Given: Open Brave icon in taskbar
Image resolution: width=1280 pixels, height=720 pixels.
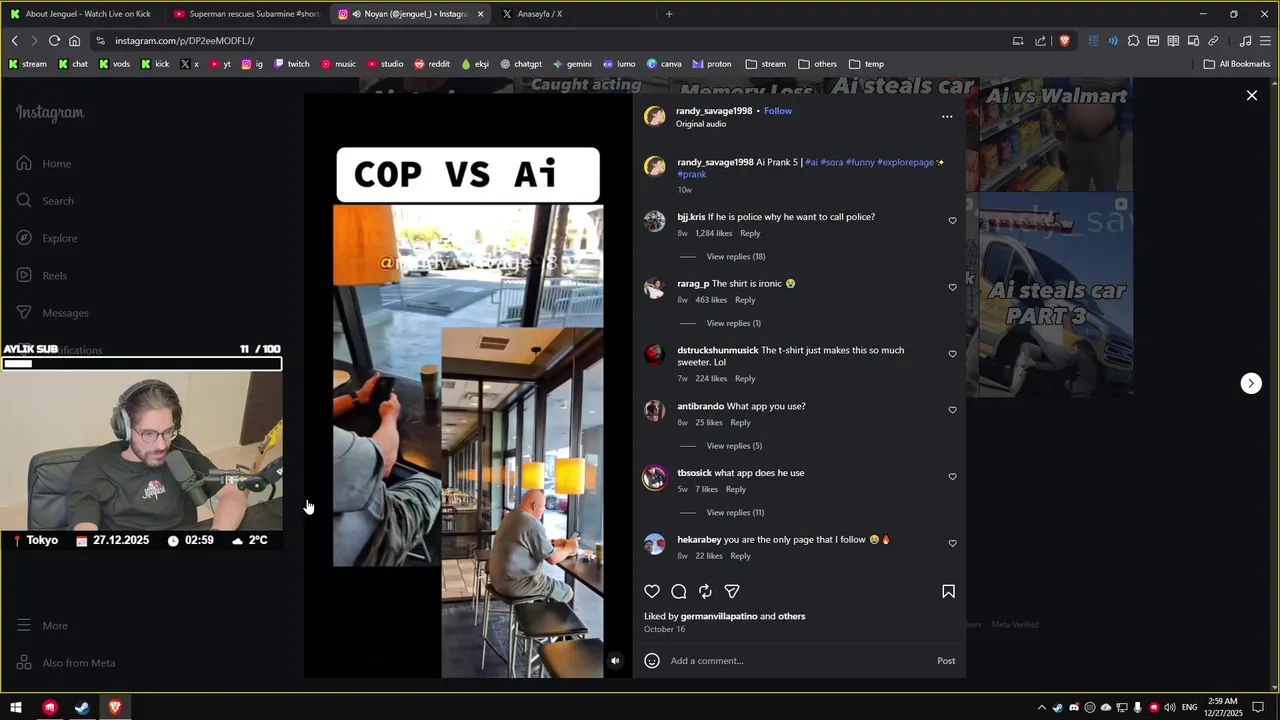Looking at the screenshot, I should (x=115, y=707).
